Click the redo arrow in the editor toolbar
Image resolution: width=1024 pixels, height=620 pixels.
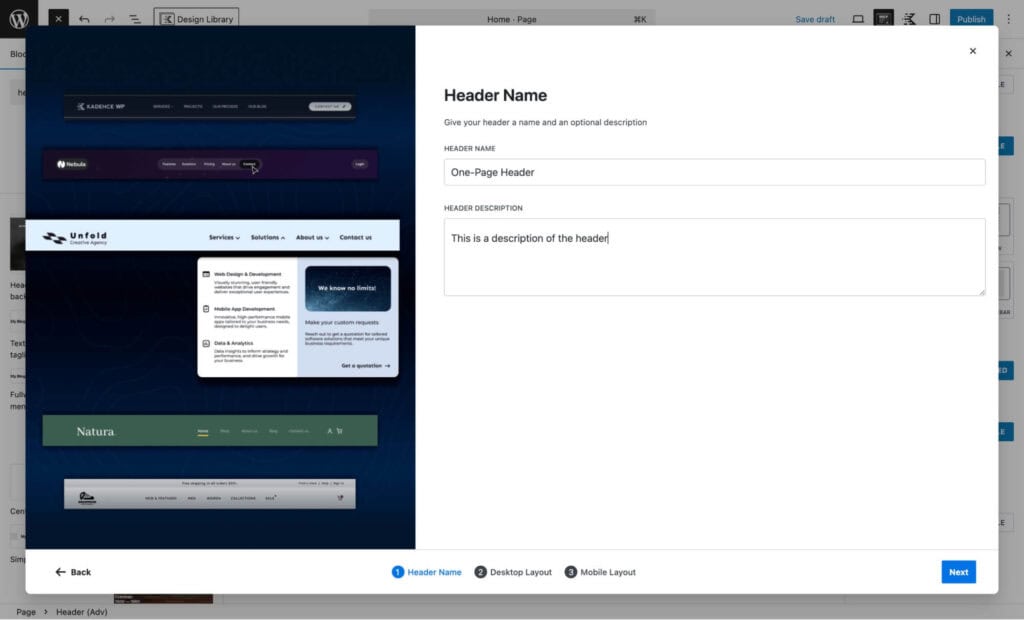[x=109, y=19]
